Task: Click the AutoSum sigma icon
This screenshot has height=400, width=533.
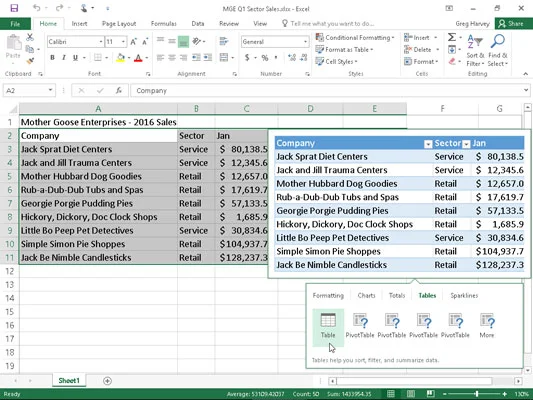Action: (451, 37)
